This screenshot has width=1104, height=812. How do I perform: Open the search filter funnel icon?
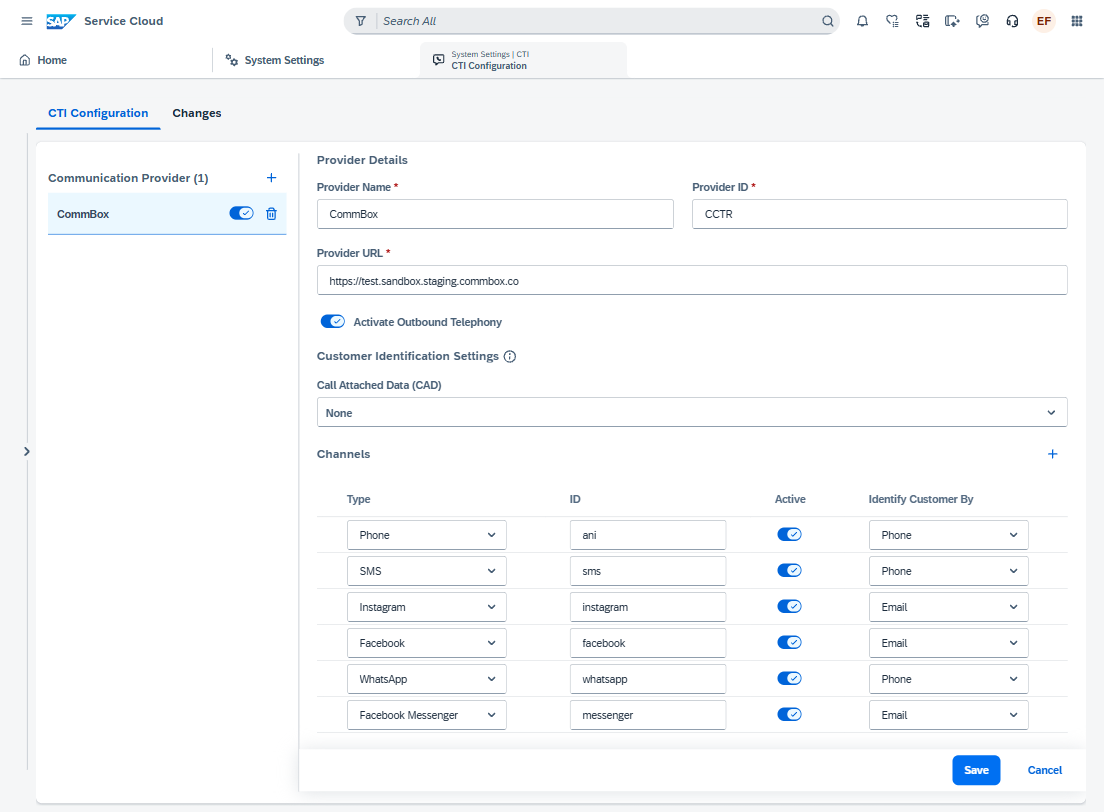[x=360, y=21]
